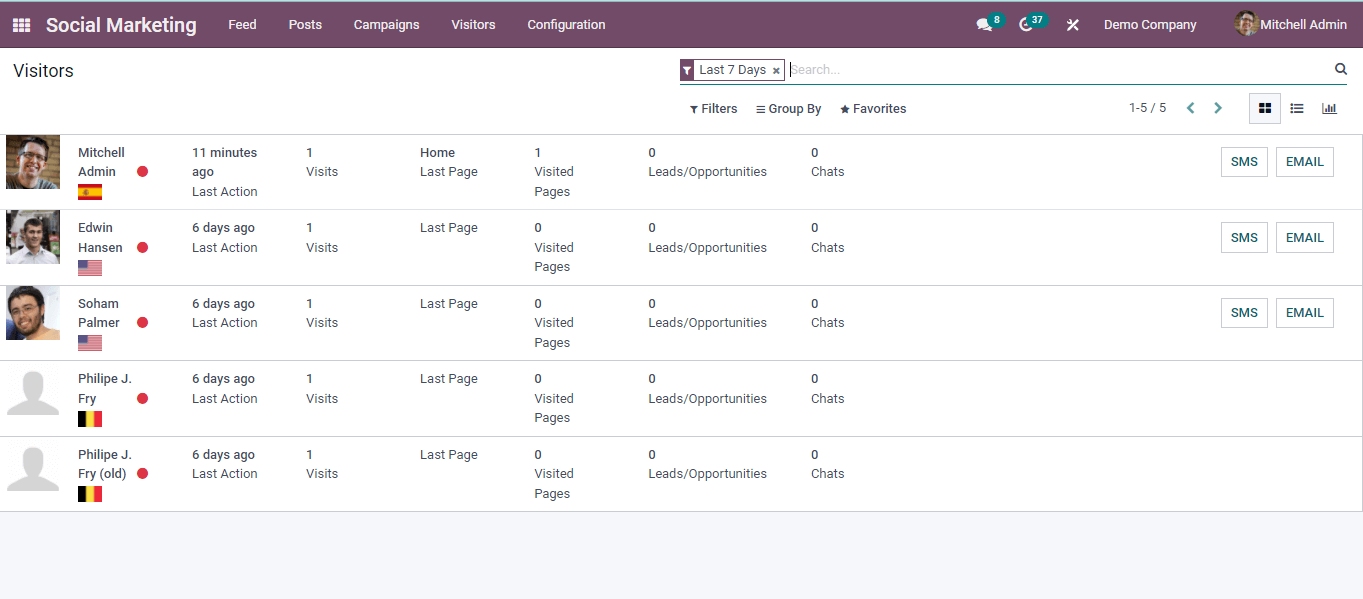Switch to graph view

[x=1329, y=108]
